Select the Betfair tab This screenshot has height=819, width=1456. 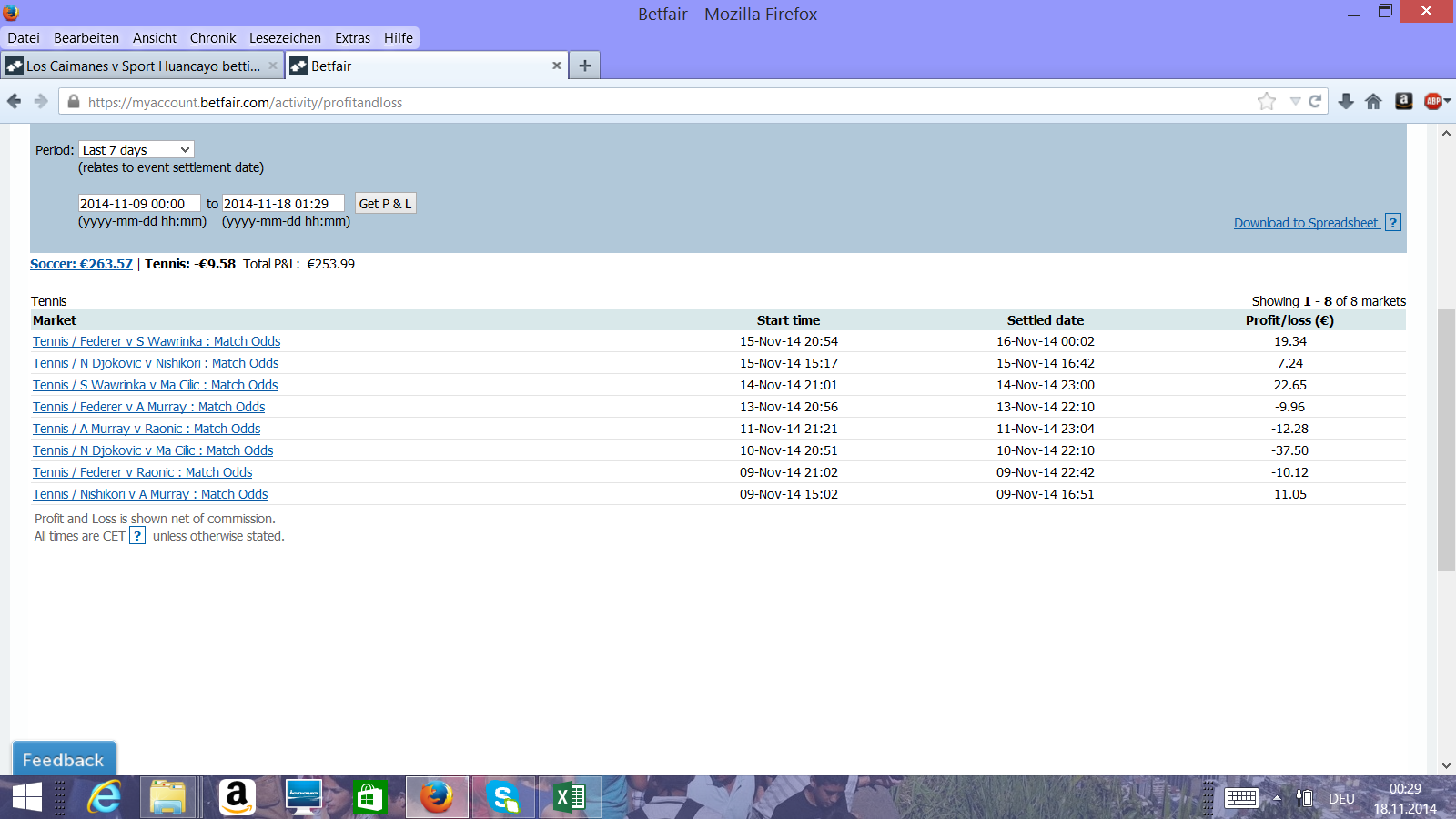[x=427, y=66]
